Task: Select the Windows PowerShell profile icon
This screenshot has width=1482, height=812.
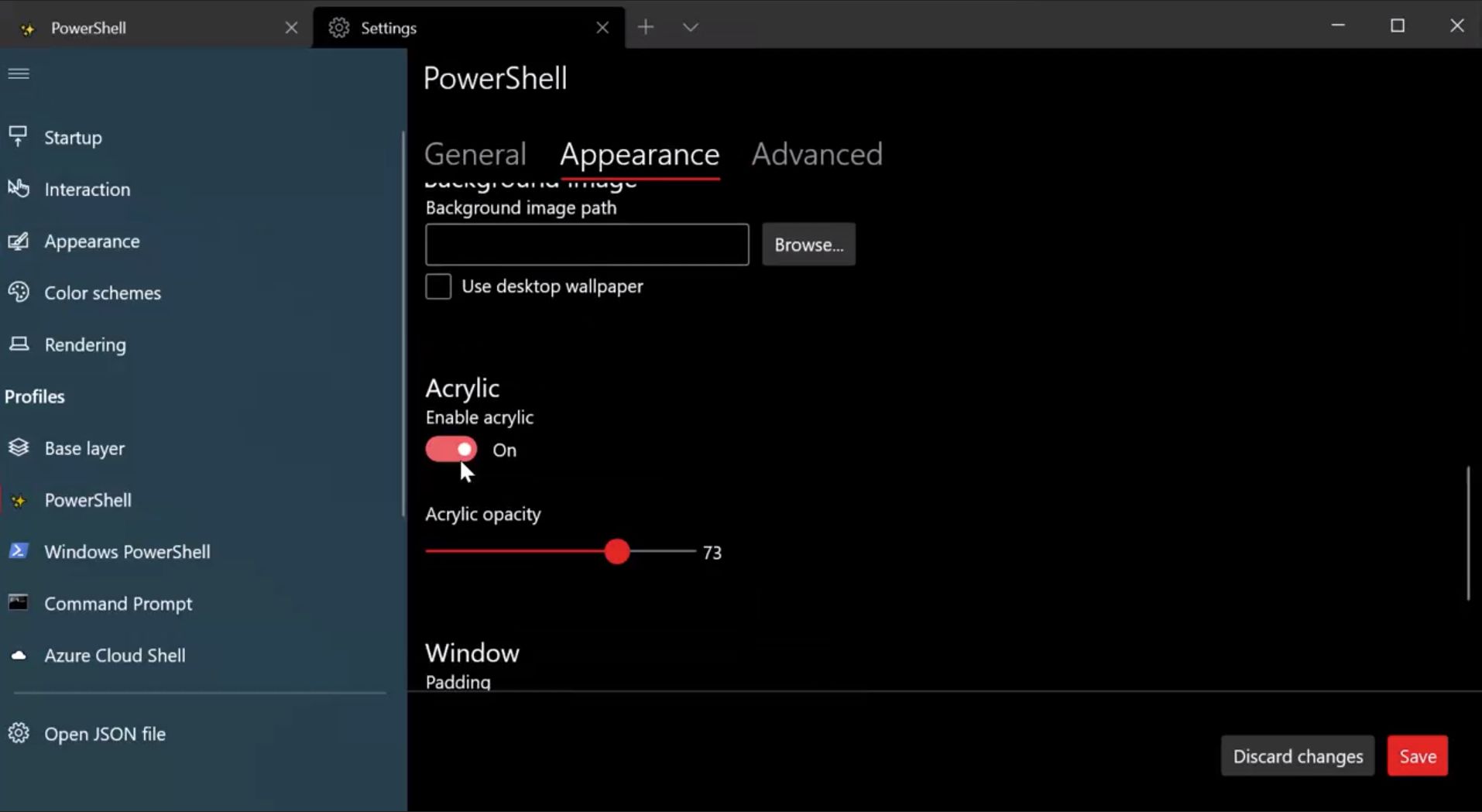Action: point(18,551)
